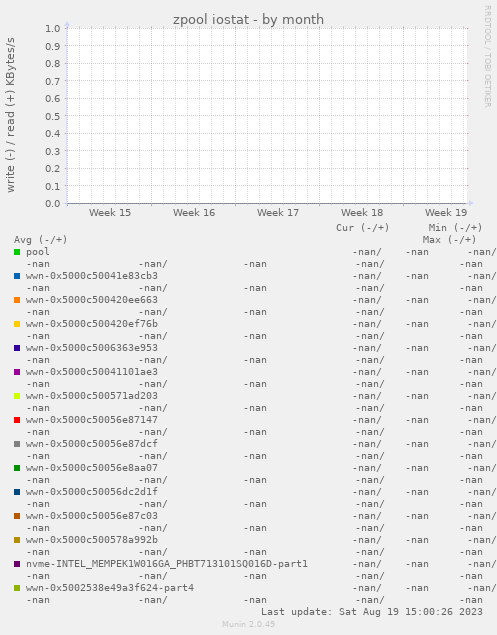Select the wwn-0x5000c50056e87c03 legend label
The height and width of the screenshot is (635, 497).
pyautogui.click(x=92, y=516)
